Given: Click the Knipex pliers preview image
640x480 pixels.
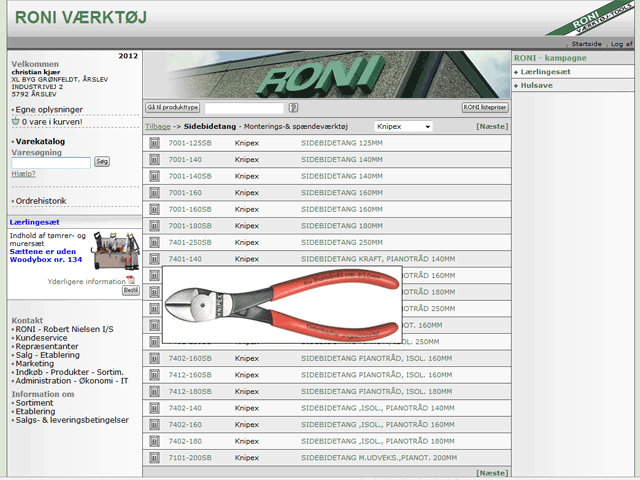Looking at the screenshot, I should tap(282, 304).
